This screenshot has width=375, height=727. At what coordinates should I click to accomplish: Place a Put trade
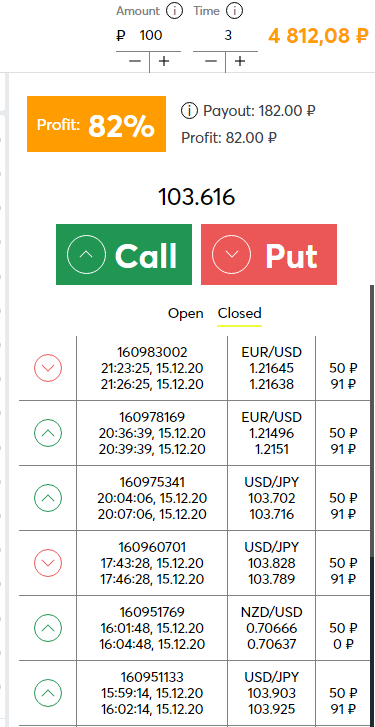click(269, 255)
